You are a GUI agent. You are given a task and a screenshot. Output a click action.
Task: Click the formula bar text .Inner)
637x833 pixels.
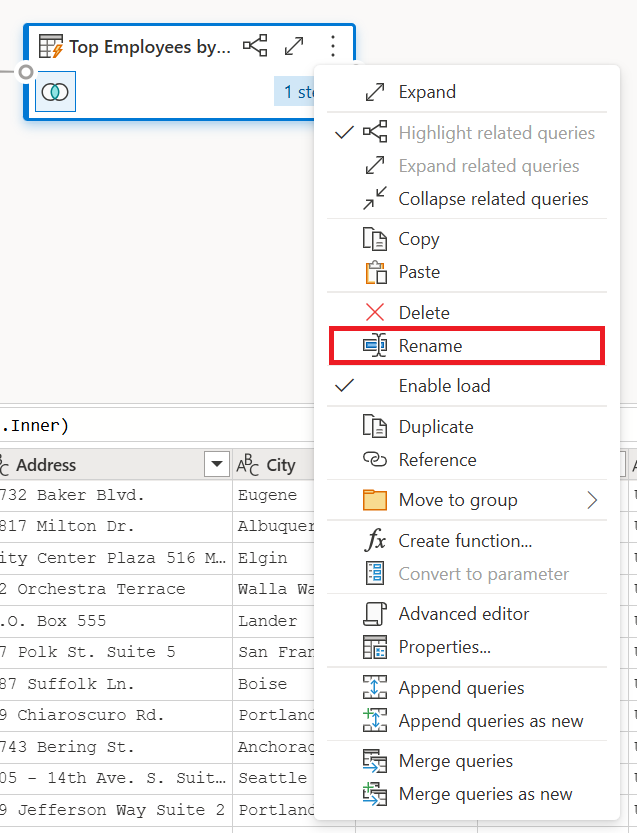point(35,426)
